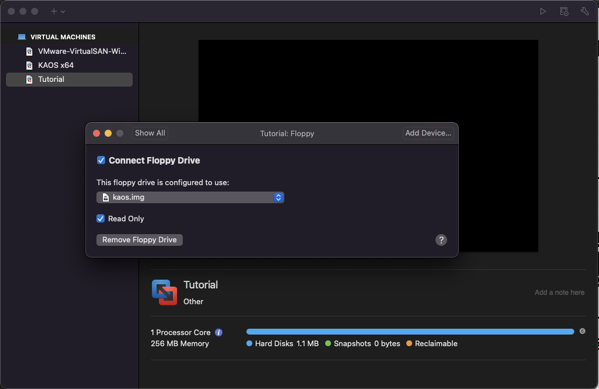This screenshot has width=599, height=389.
Task: Select KAOS x64 virtual machine
Action: [70, 65]
